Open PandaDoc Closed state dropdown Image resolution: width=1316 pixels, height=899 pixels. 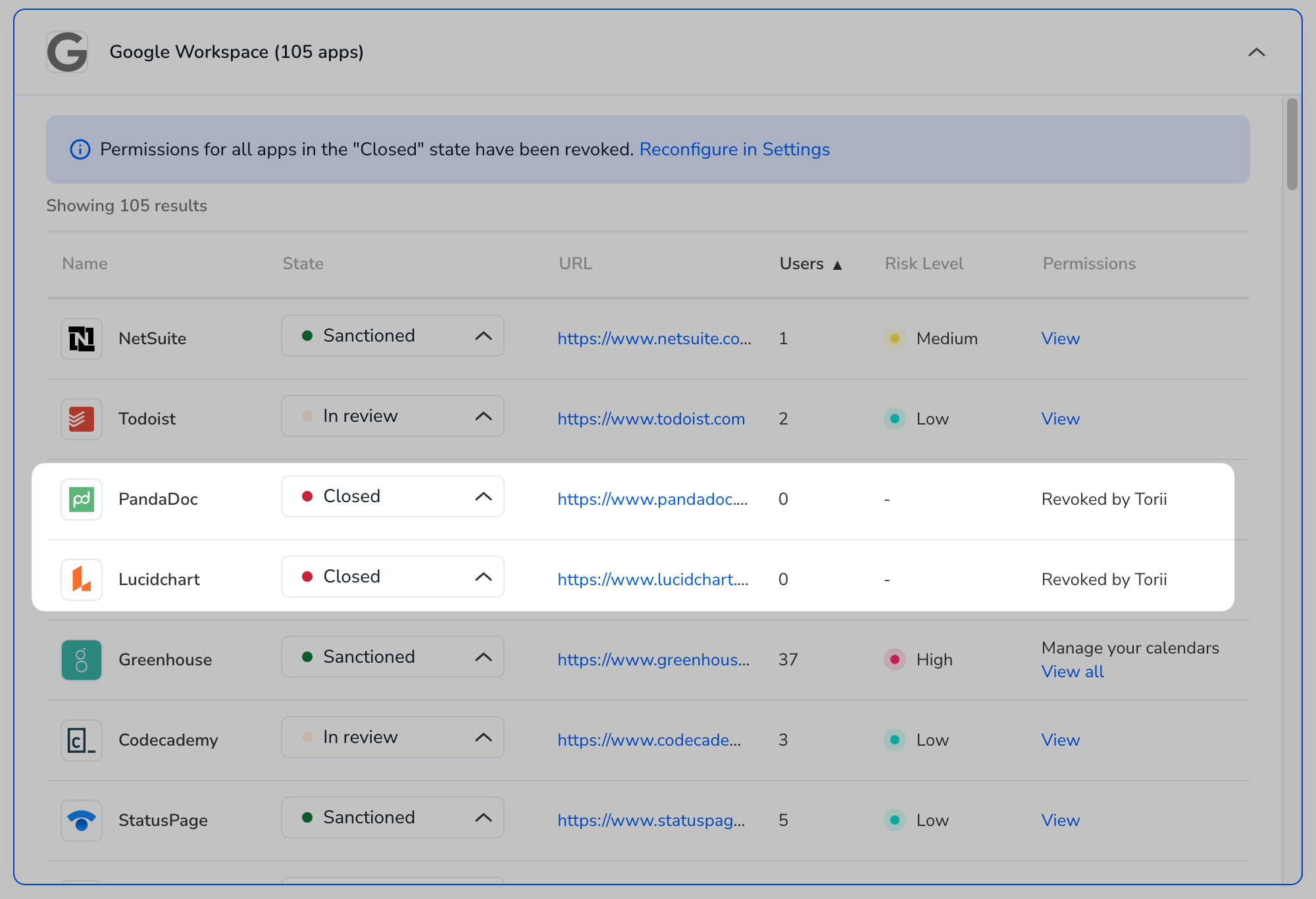[393, 496]
